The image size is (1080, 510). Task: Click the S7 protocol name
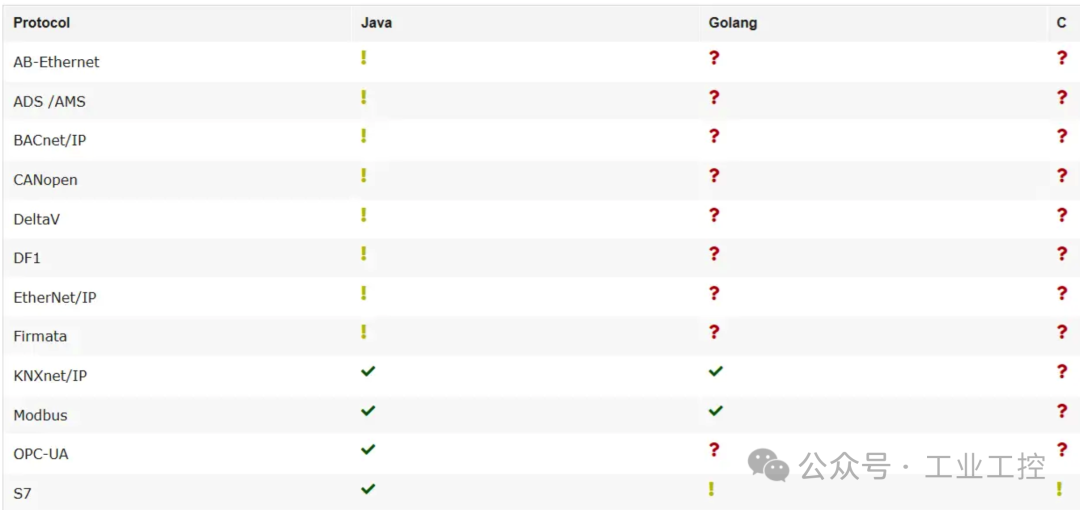point(22,494)
